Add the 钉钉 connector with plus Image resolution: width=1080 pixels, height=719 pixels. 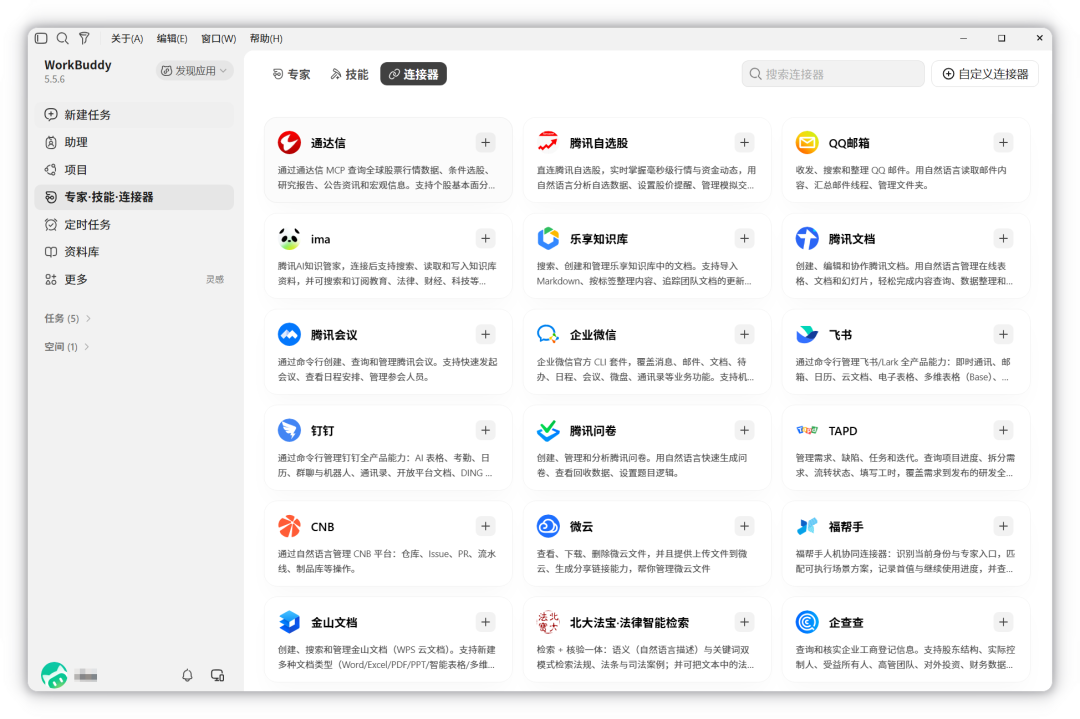(486, 430)
